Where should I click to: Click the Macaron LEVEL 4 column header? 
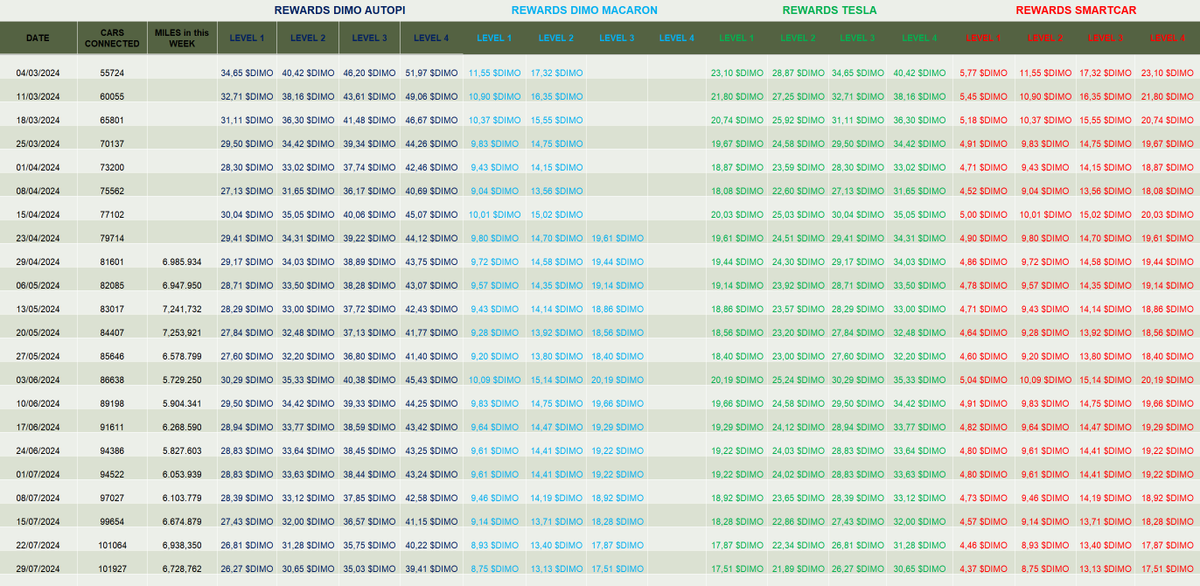(x=676, y=38)
